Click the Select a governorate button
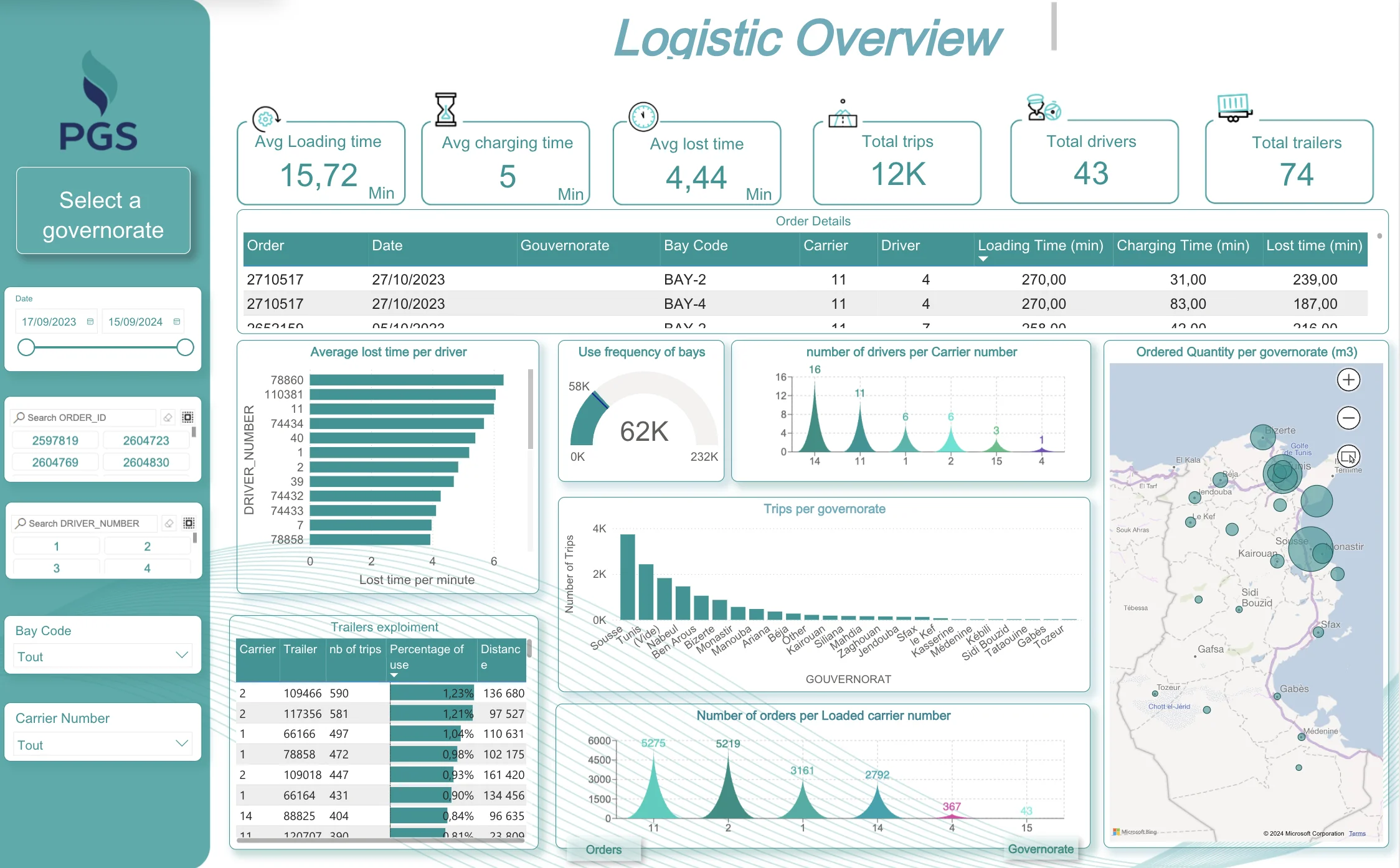The height and width of the screenshot is (868, 1400). 103,211
